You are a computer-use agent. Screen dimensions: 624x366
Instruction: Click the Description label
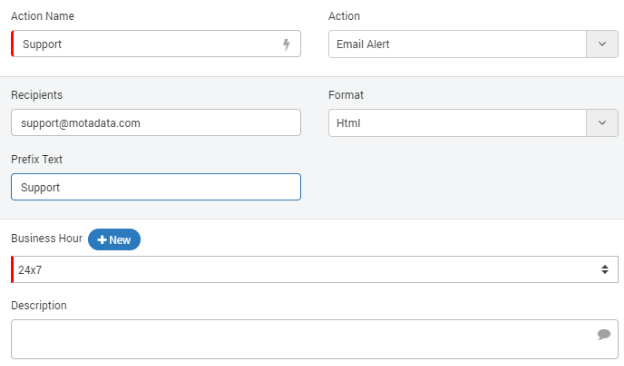(39, 306)
